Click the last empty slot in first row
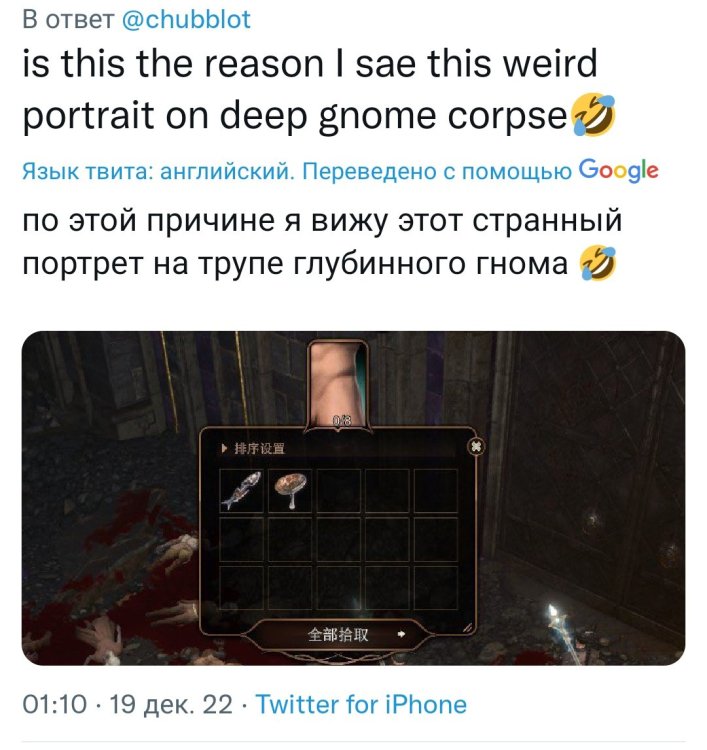Screen dimensions: 707x750 435,491
